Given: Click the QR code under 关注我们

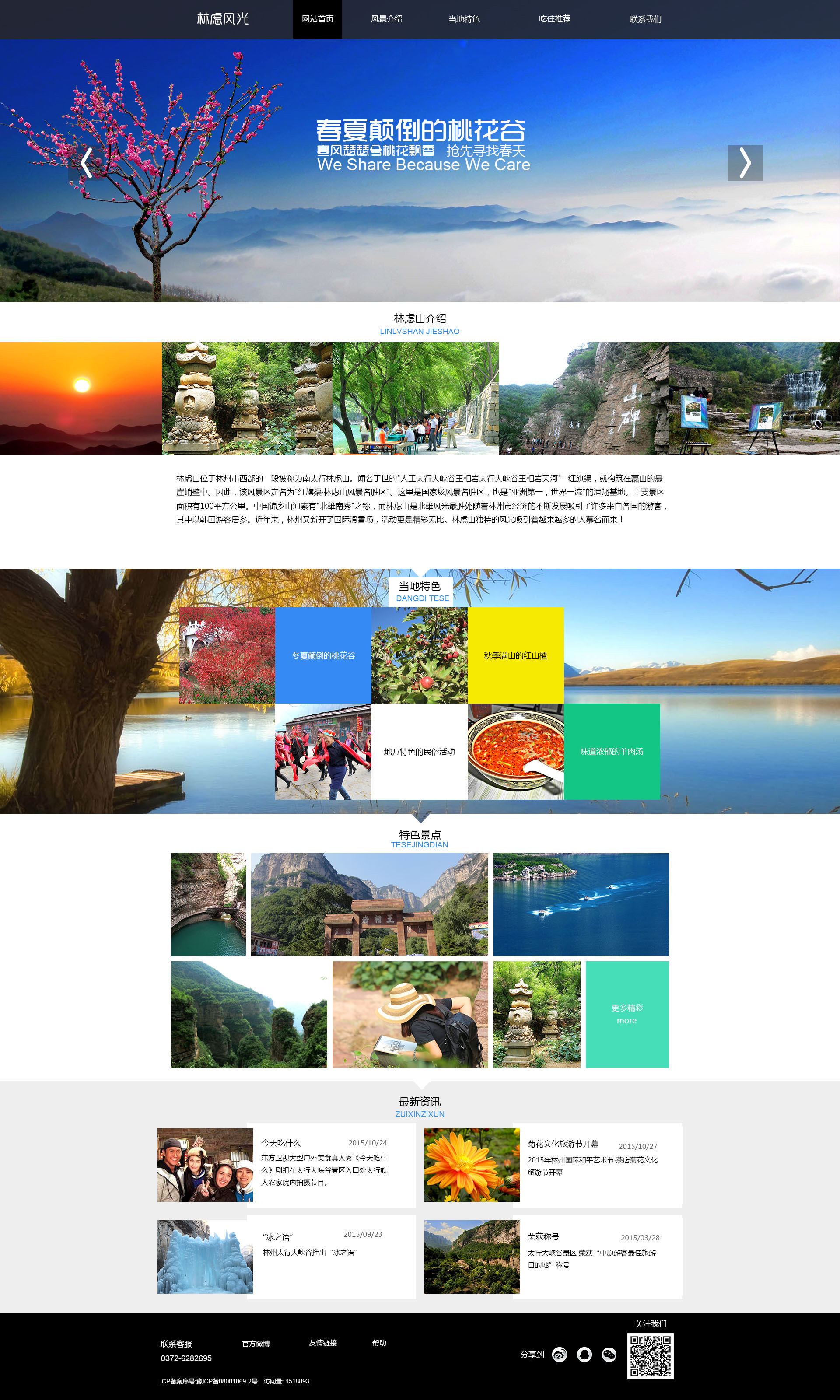Looking at the screenshot, I should (651, 1356).
